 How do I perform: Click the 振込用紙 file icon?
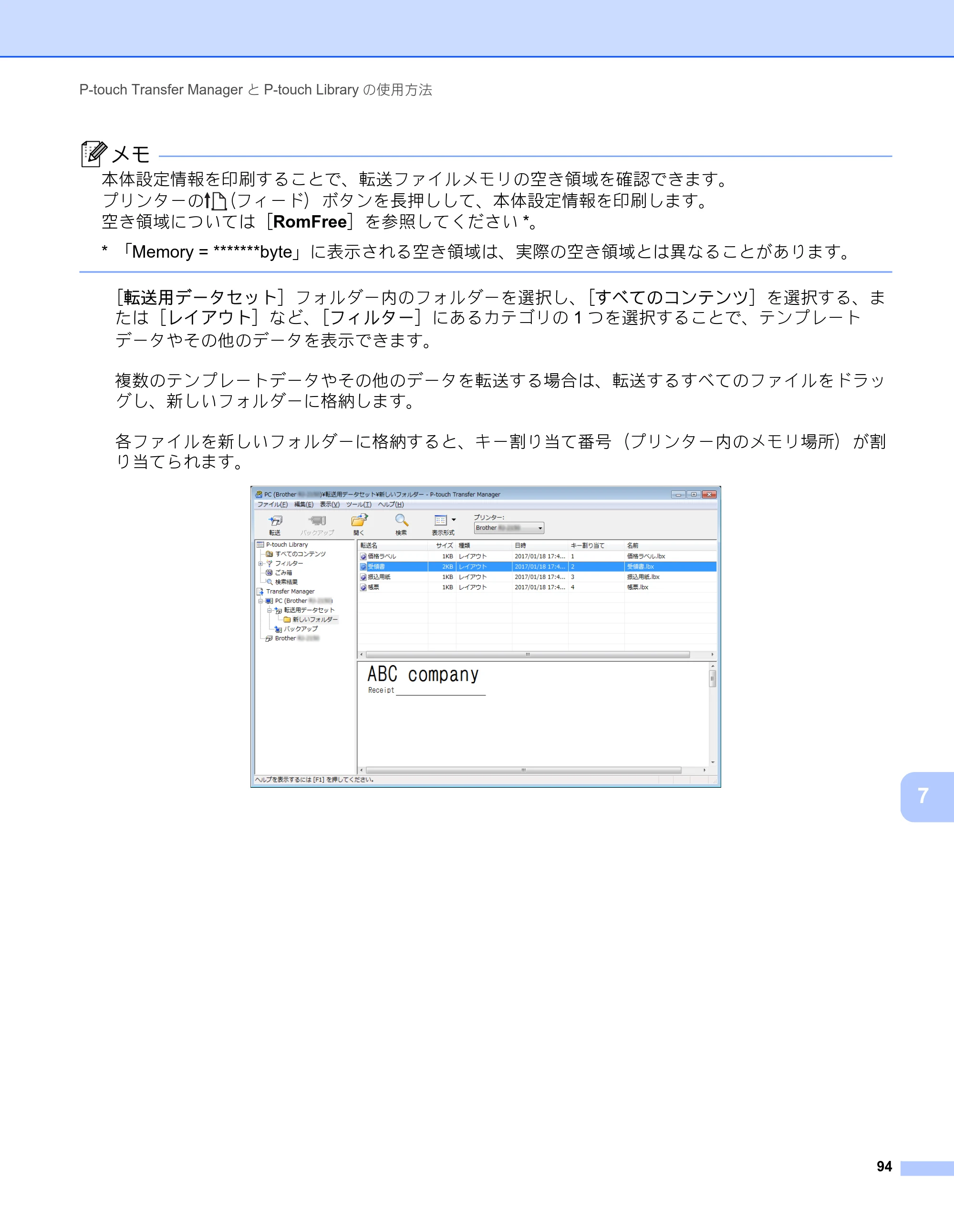point(363,577)
